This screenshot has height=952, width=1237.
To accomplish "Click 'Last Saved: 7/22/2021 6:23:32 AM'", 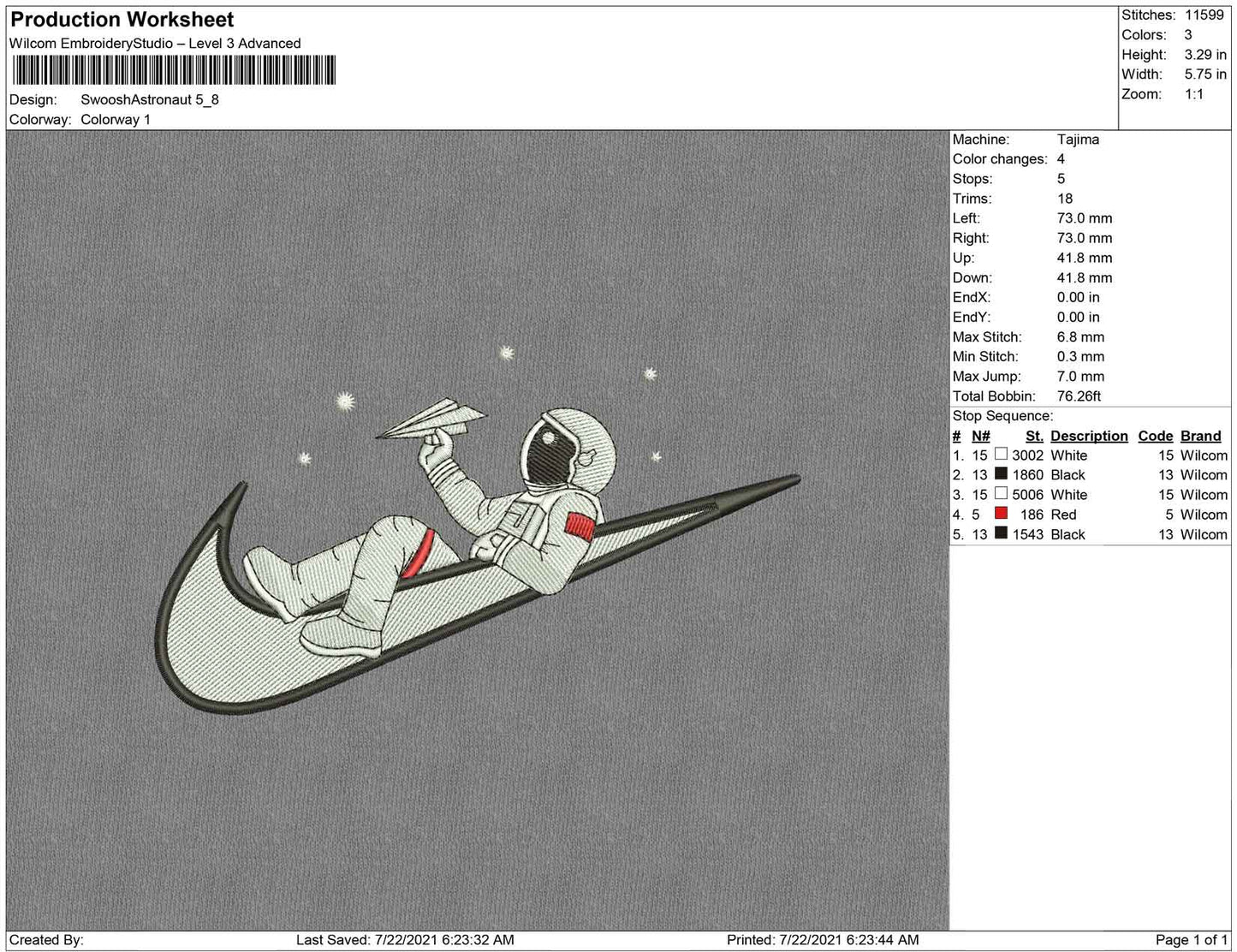I will coord(405,940).
